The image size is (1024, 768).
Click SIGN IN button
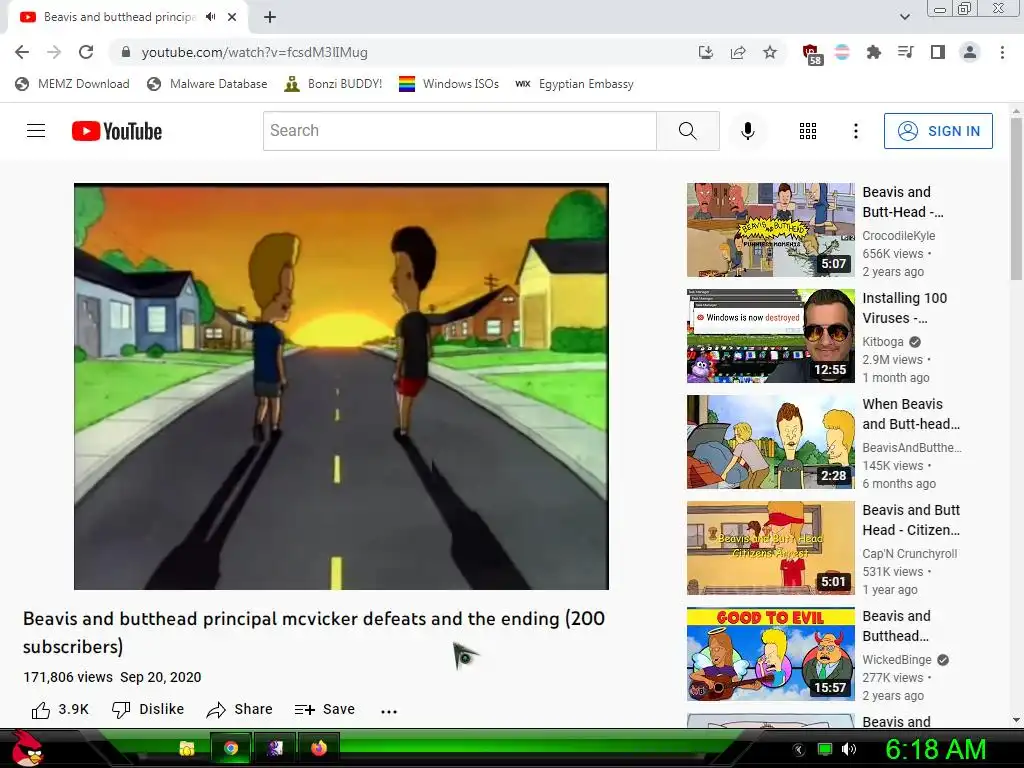pyautogui.click(x=938, y=131)
